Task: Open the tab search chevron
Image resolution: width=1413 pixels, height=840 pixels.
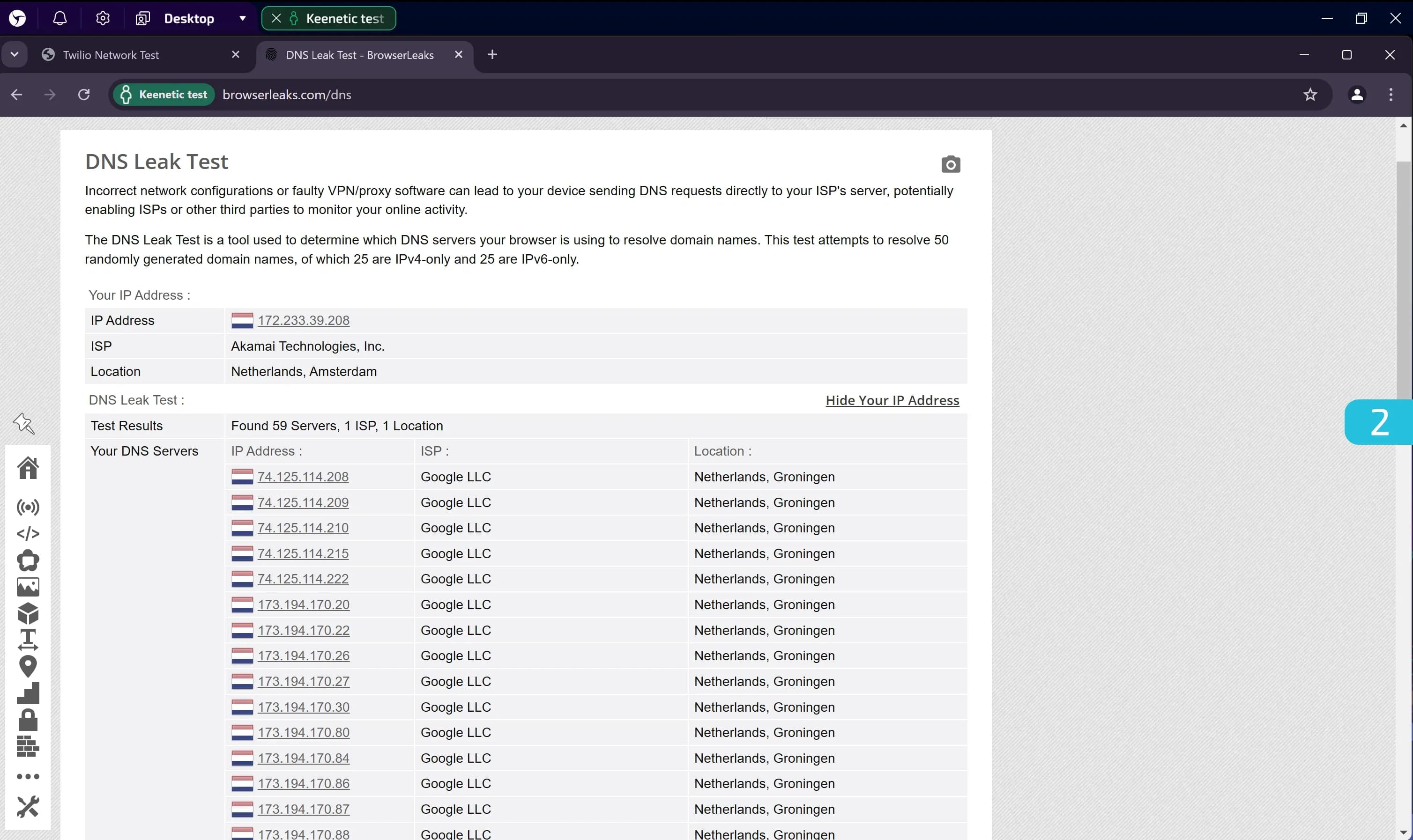Action: click(15, 54)
